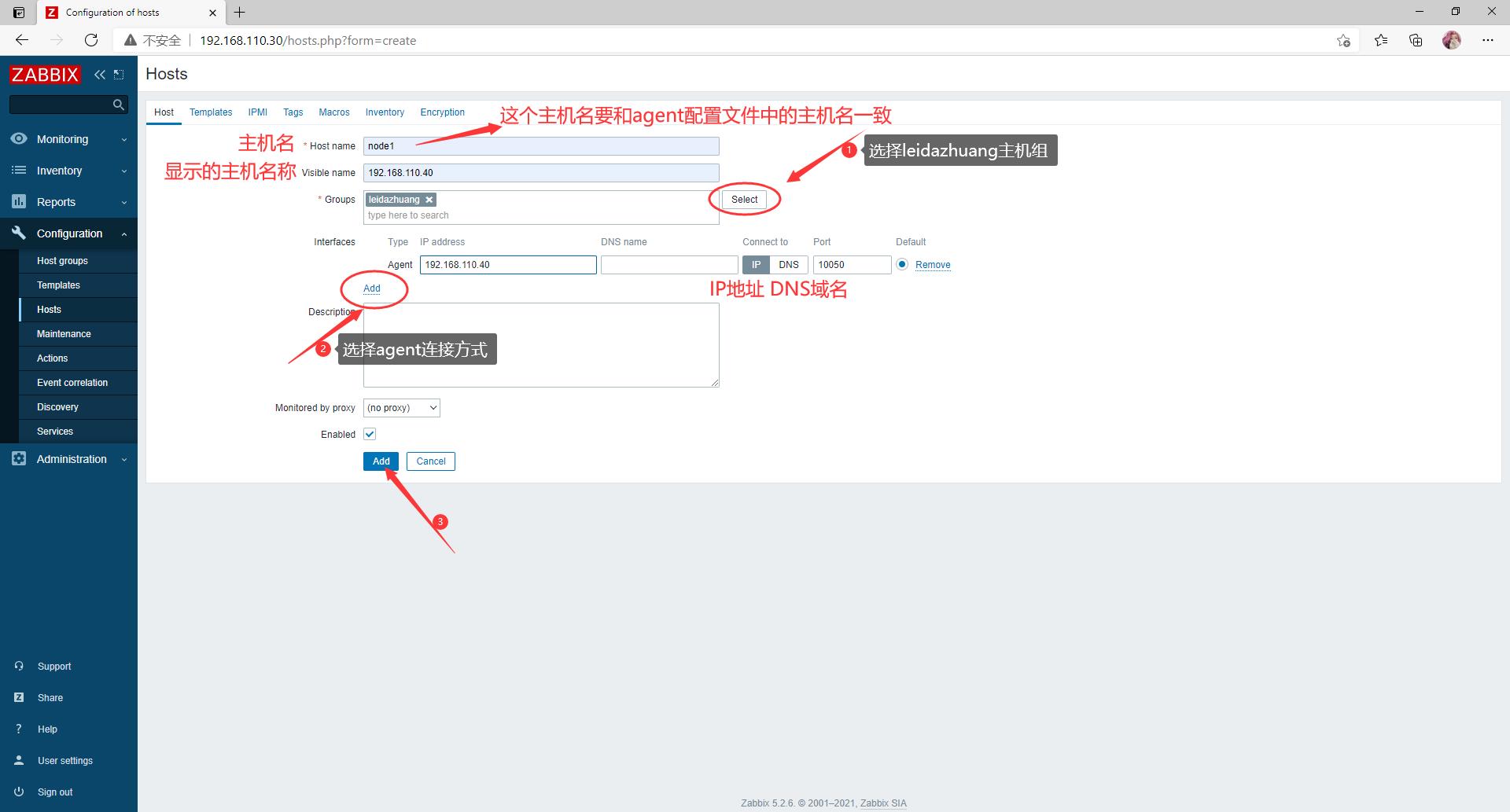
Task: Add page to favorites star icon
Action: click(x=1343, y=40)
